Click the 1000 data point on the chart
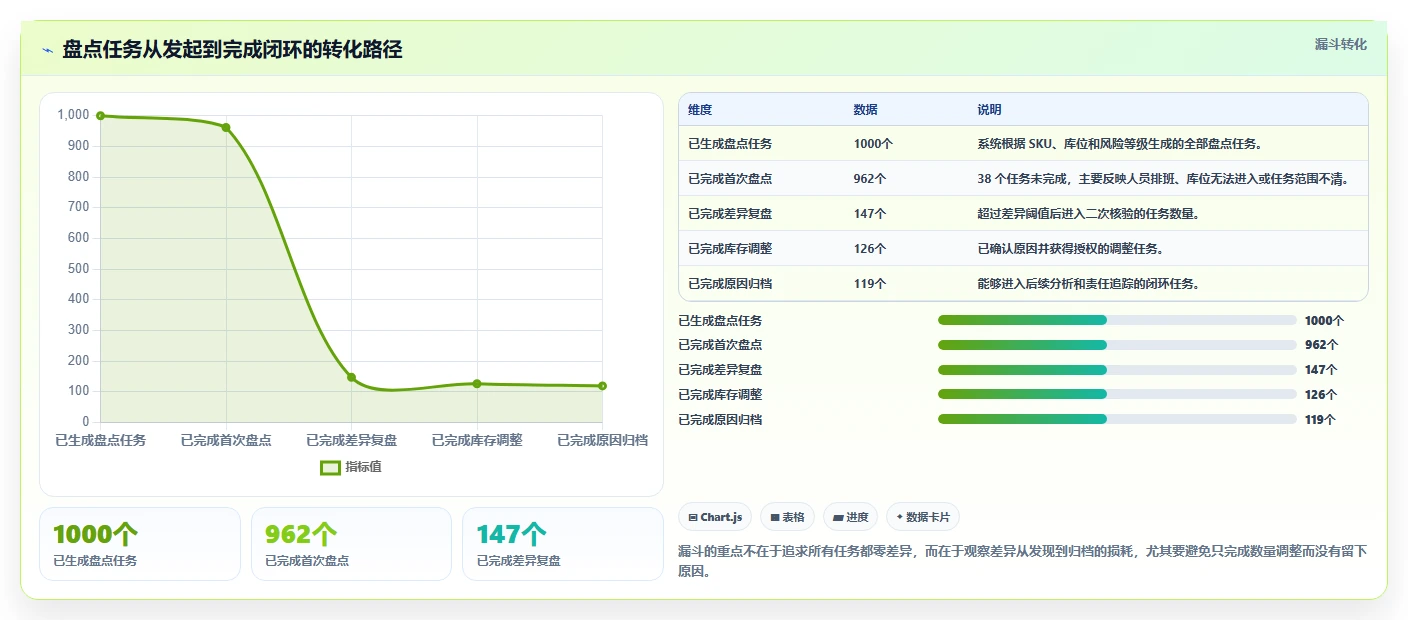1408x620 pixels. coord(100,116)
